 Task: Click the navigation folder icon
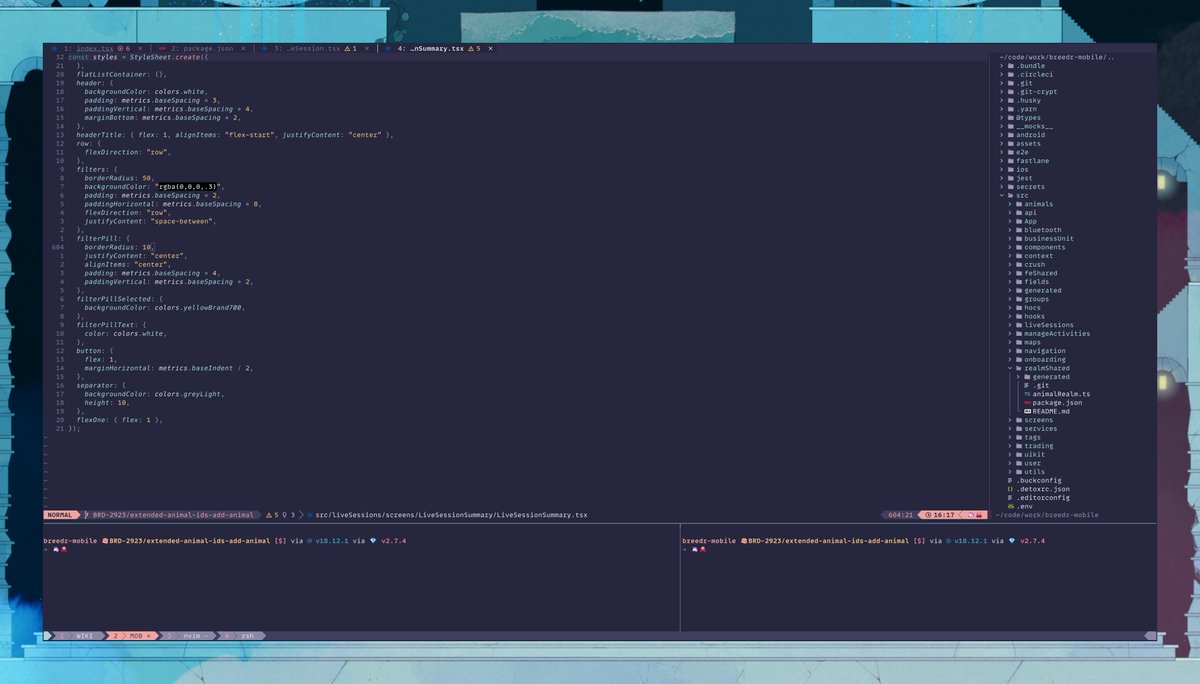pos(1018,351)
